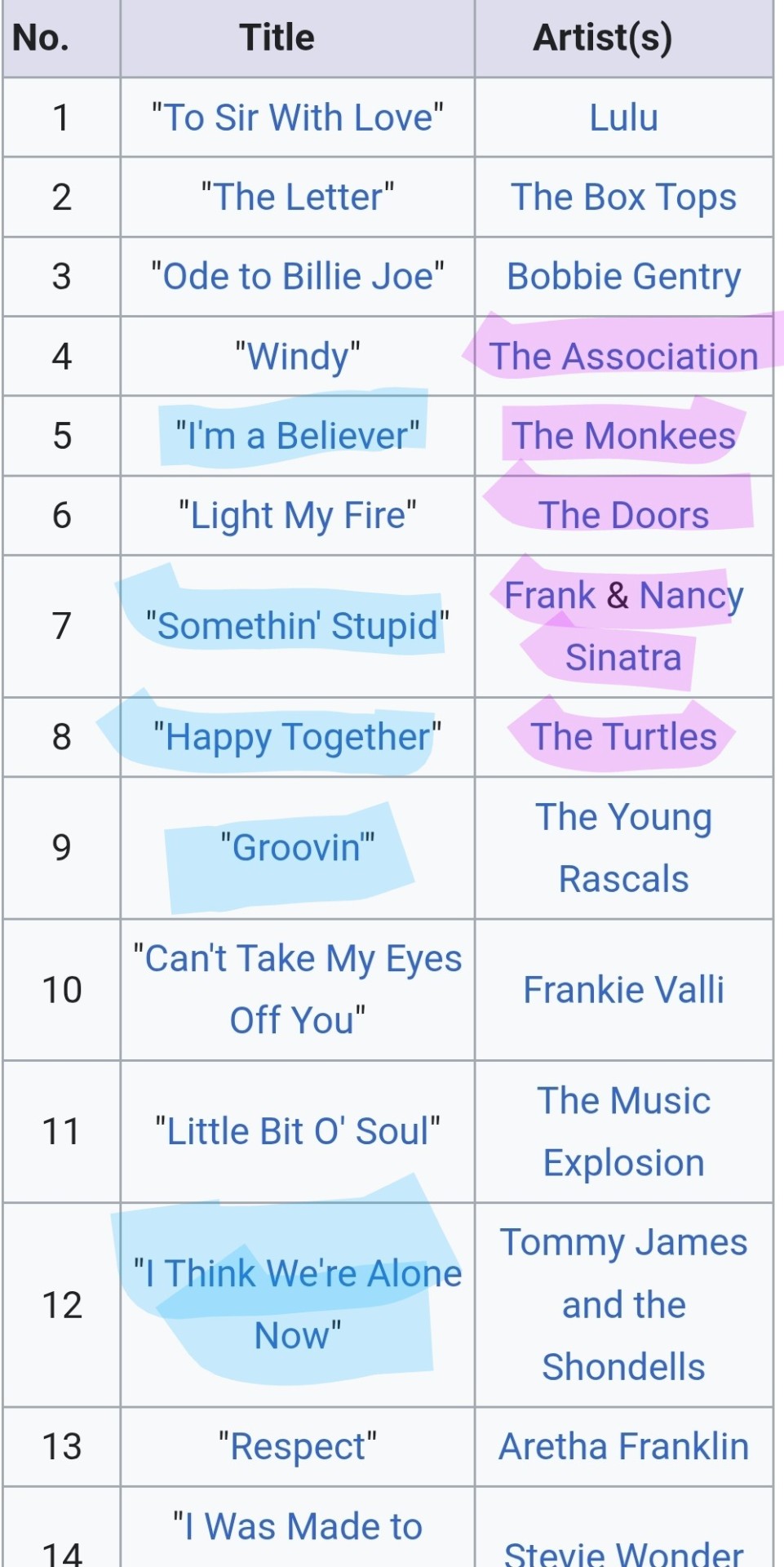Image resolution: width=784 pixels, height=1567 pixels.
Task: Open the "Somethin' Stupid" song page
Action: [298, 626]
